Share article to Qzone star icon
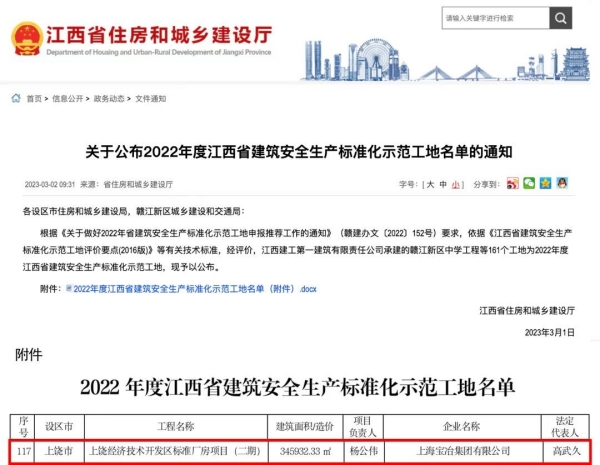The width and height of the screenshot is (600, 465). (x=545, y=184)
